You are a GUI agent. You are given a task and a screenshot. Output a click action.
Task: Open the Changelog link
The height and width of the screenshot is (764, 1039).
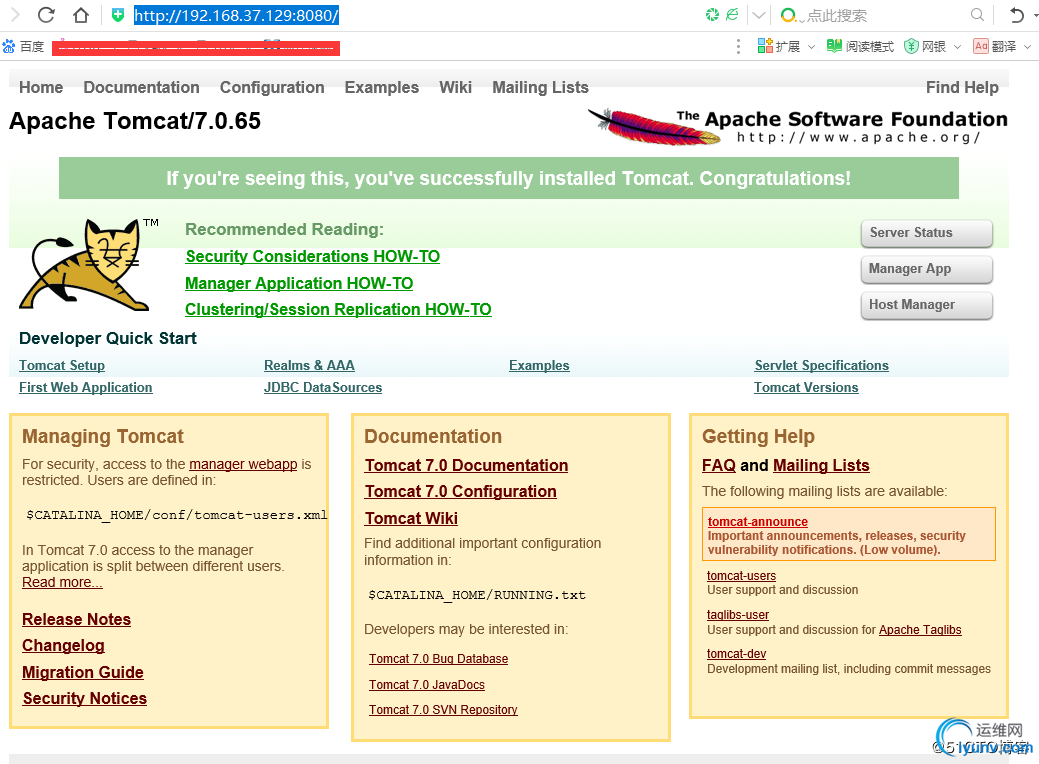pos(64,646)
